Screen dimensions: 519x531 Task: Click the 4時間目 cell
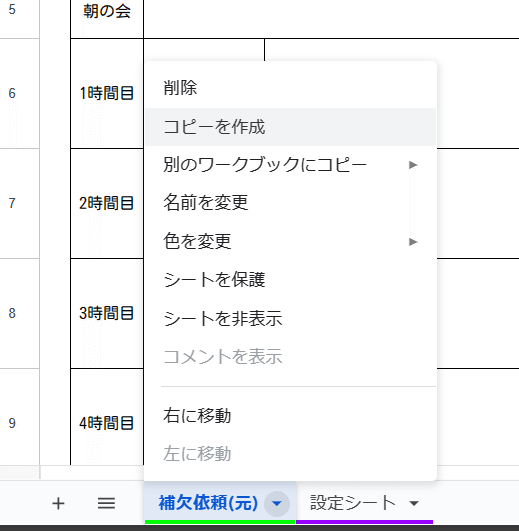click(x=107, y=417)
